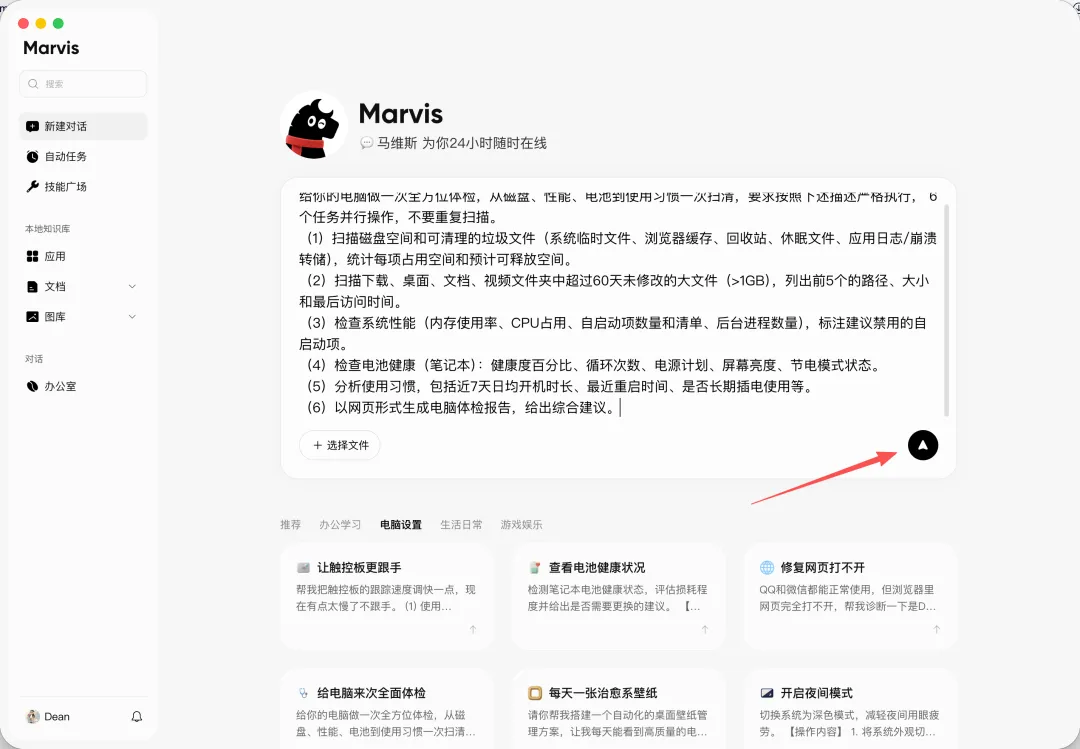Click the yellow macOS minimize button
Screen dimensions: 1080x749
click(x=41, y=23)
